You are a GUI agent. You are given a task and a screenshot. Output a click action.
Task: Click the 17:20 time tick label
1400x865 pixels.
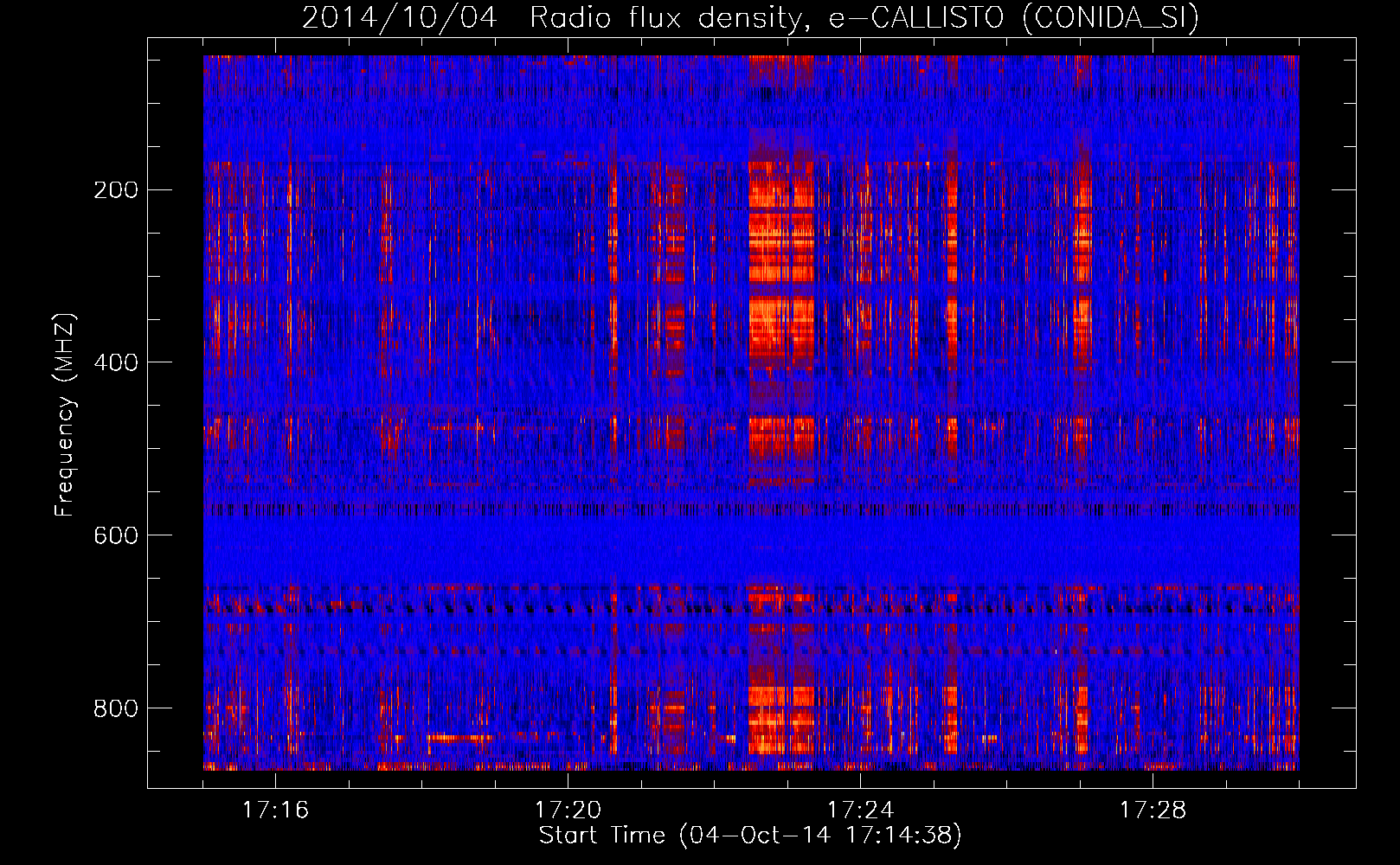(x=568, y=810)
